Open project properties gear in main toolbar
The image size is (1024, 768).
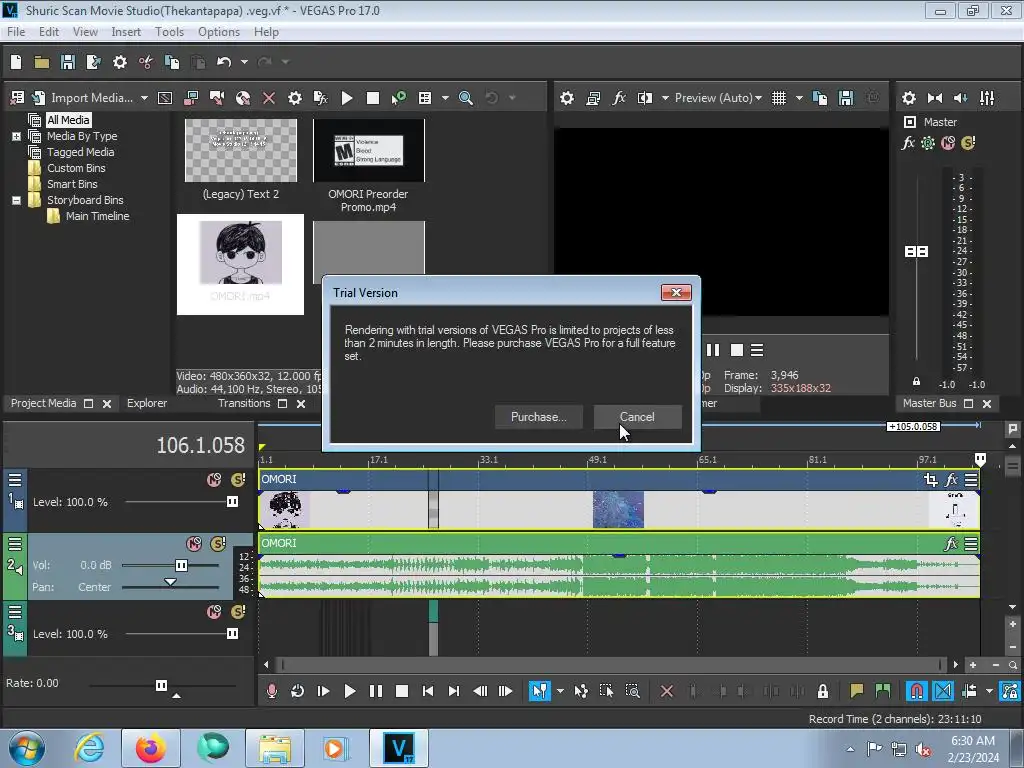pos(120,62)
